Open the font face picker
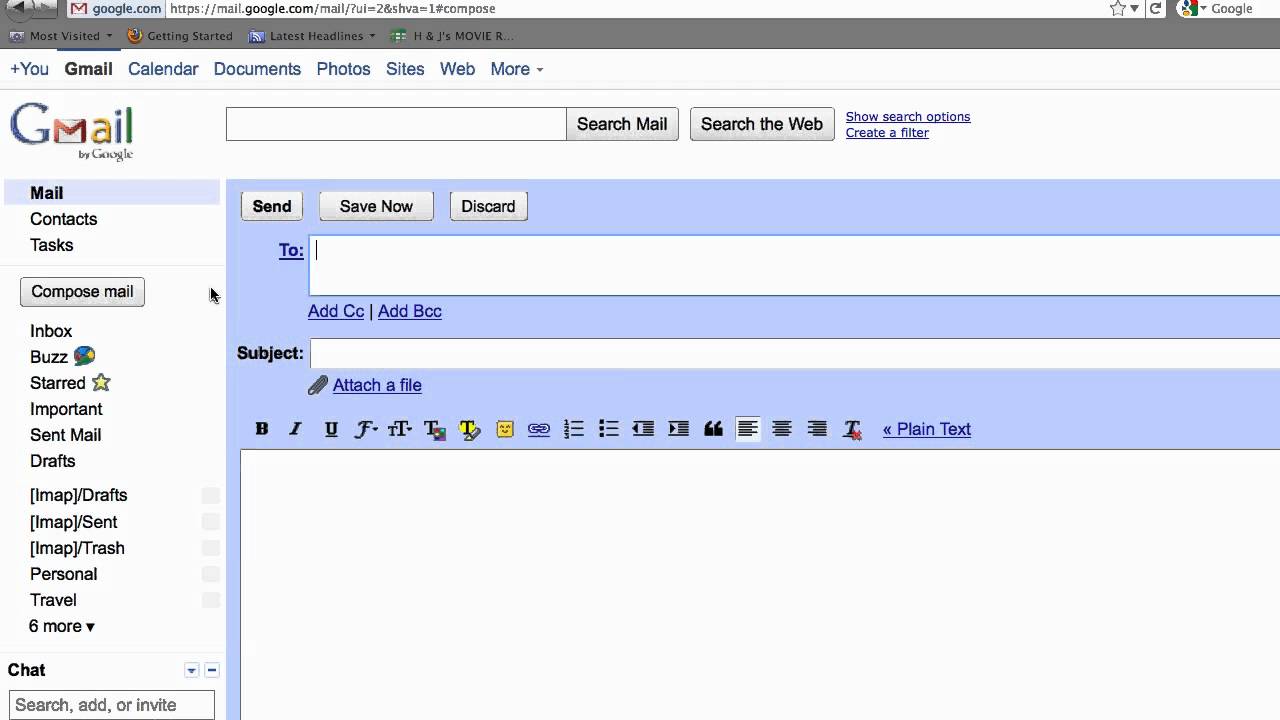 pyautogui.click(x=366, y=429)
